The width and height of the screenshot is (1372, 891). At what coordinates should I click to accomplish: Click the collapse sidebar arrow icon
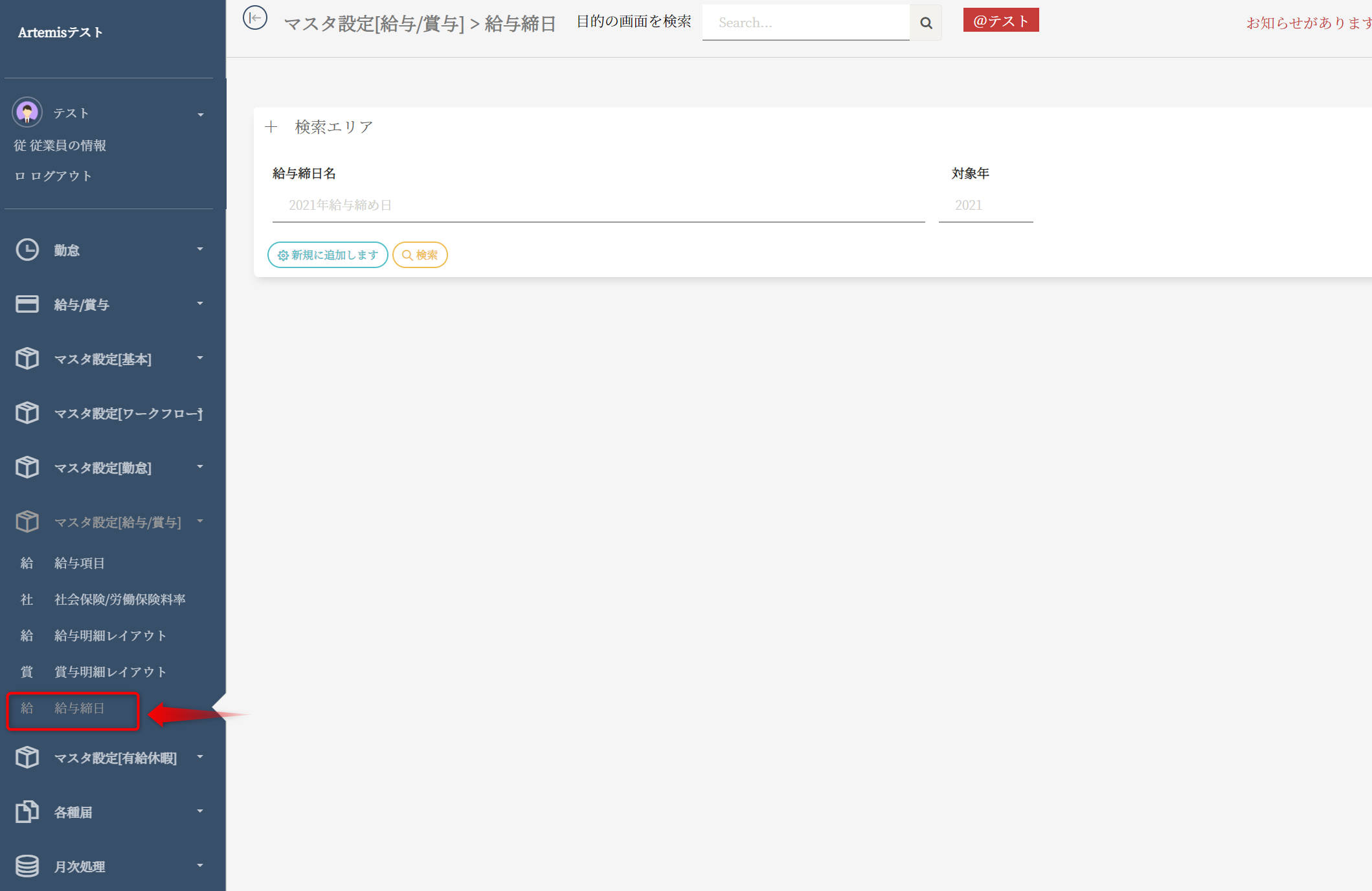point(255,18)
